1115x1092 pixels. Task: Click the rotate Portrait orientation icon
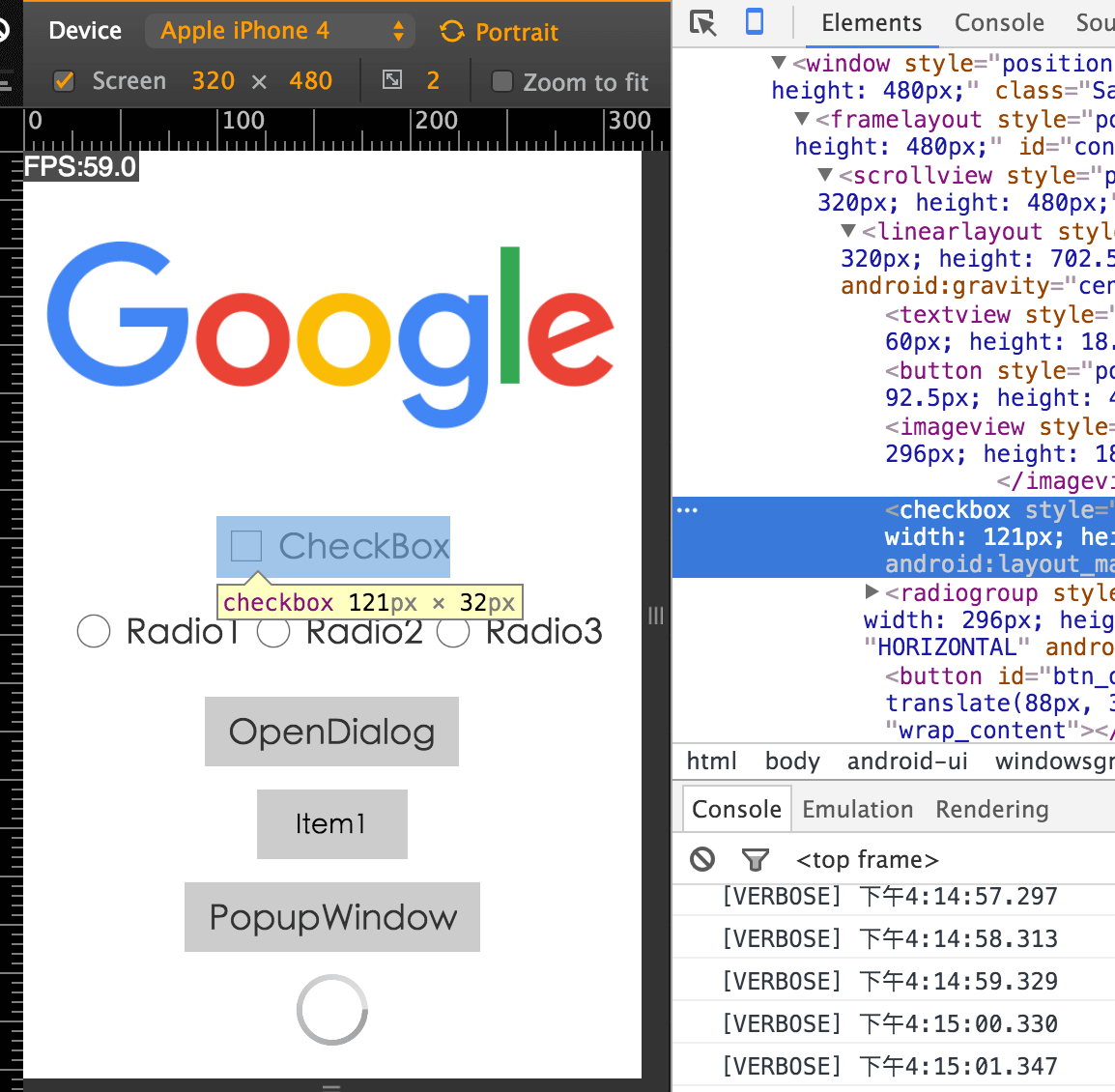(452, 31)
